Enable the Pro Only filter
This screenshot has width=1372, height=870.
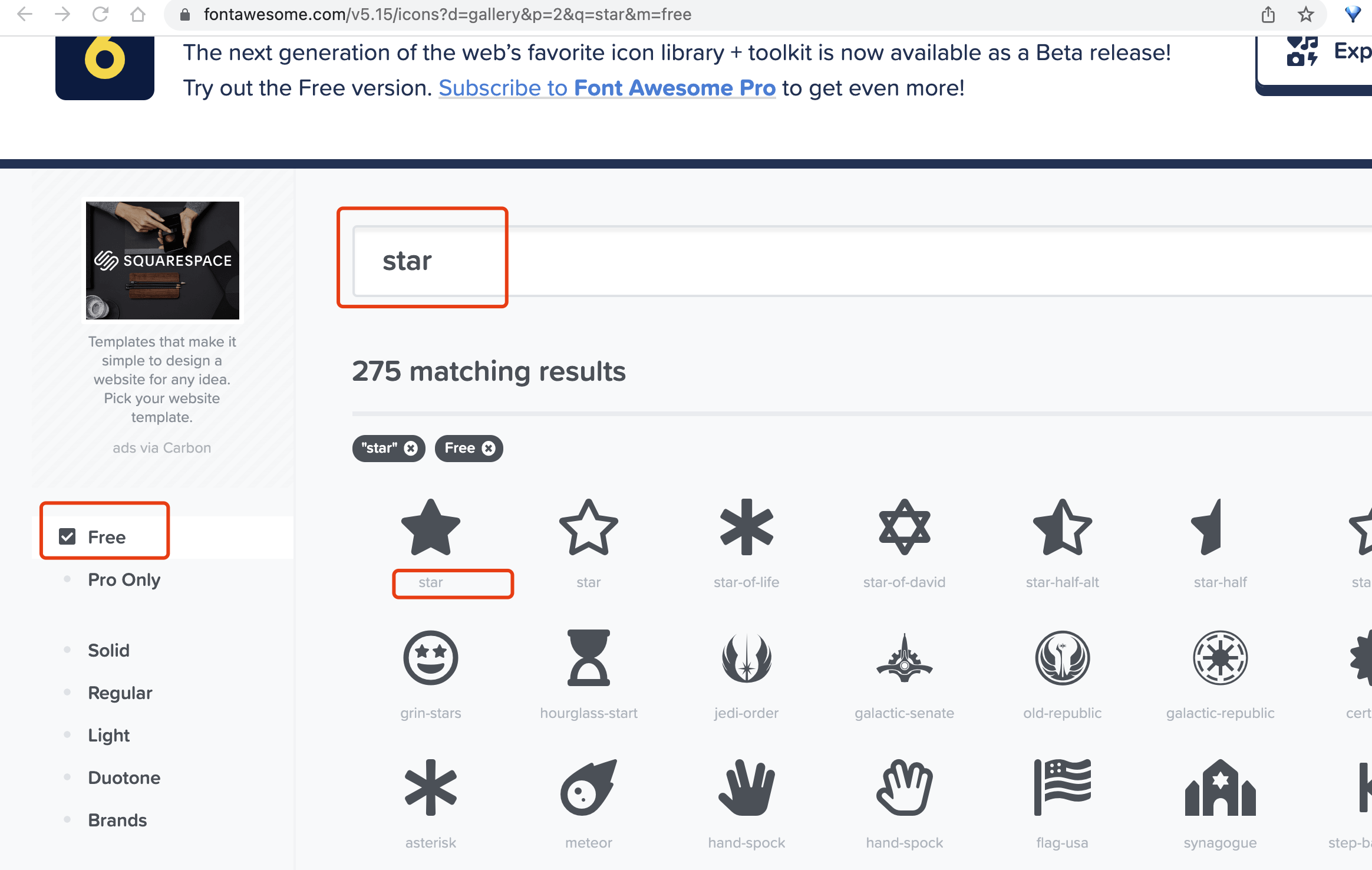coord(124,579)
